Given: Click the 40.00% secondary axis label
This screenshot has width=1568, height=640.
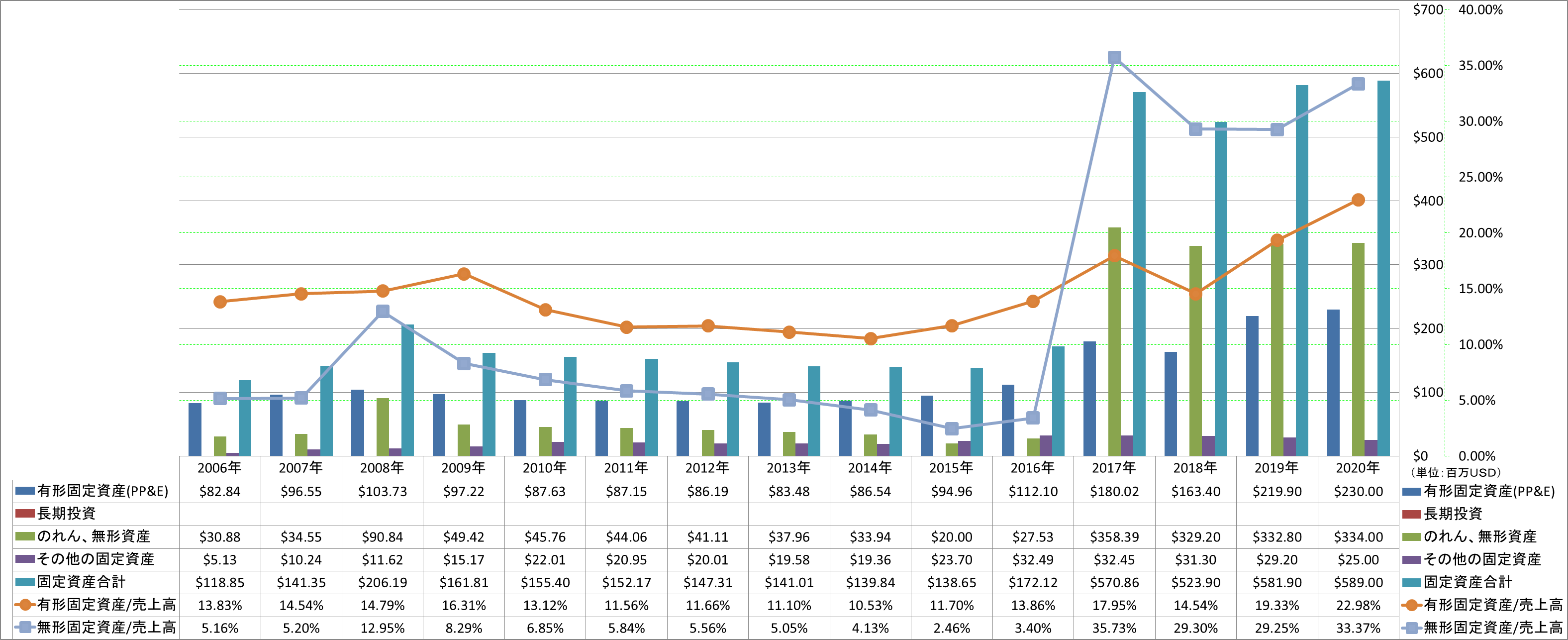Looking at the screenshot, I should click(1480, 10).
